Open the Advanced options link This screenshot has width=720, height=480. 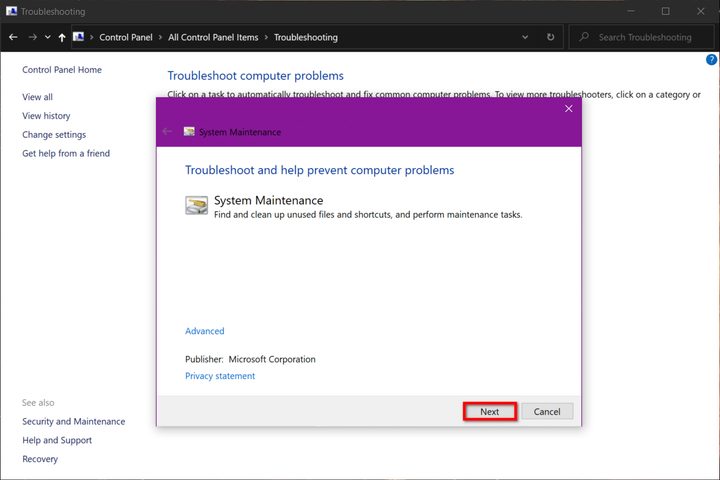pos(205,331)
